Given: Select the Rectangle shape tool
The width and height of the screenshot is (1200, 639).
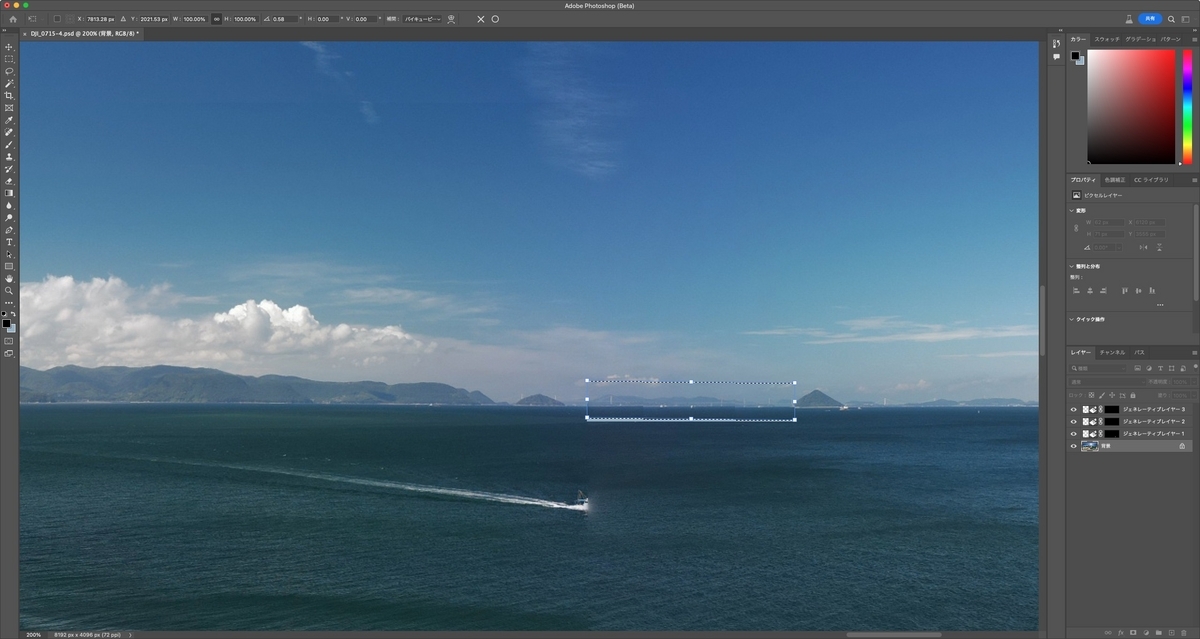Looking at the screenshot, I should (x=9, y=266).
